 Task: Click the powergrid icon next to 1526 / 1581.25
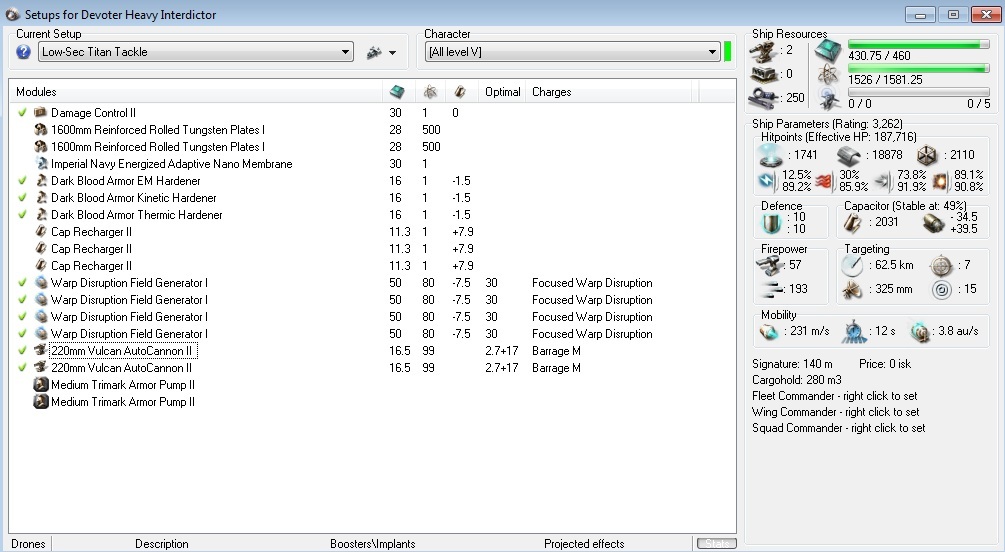(829, 75)
